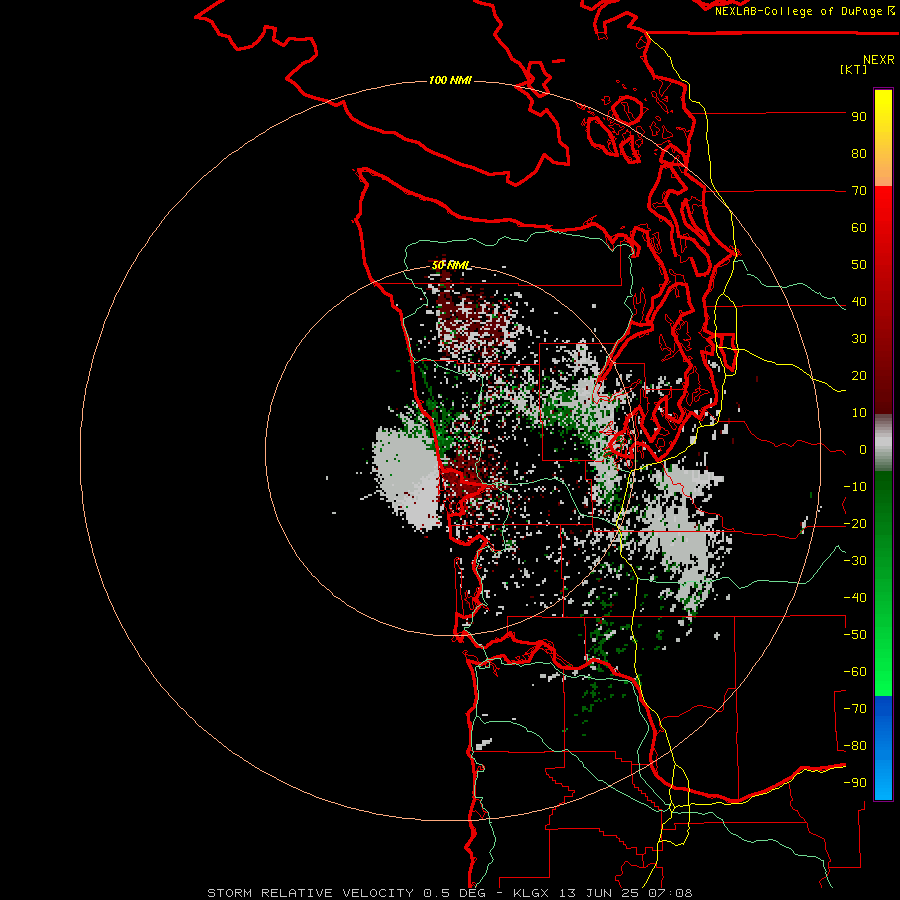The image size is (900, 900).
Task: Select the 80 value on velocity scale
Action: [859, 154]
